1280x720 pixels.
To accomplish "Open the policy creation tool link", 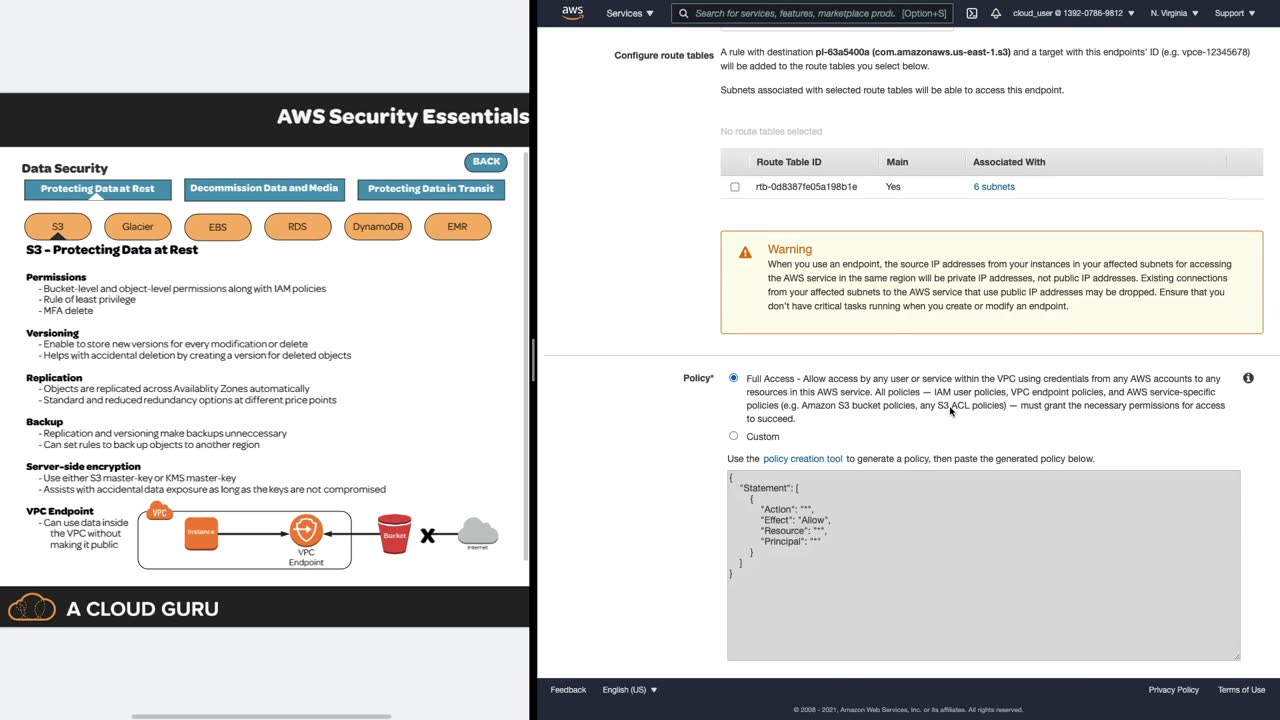I will click(802, 459).
